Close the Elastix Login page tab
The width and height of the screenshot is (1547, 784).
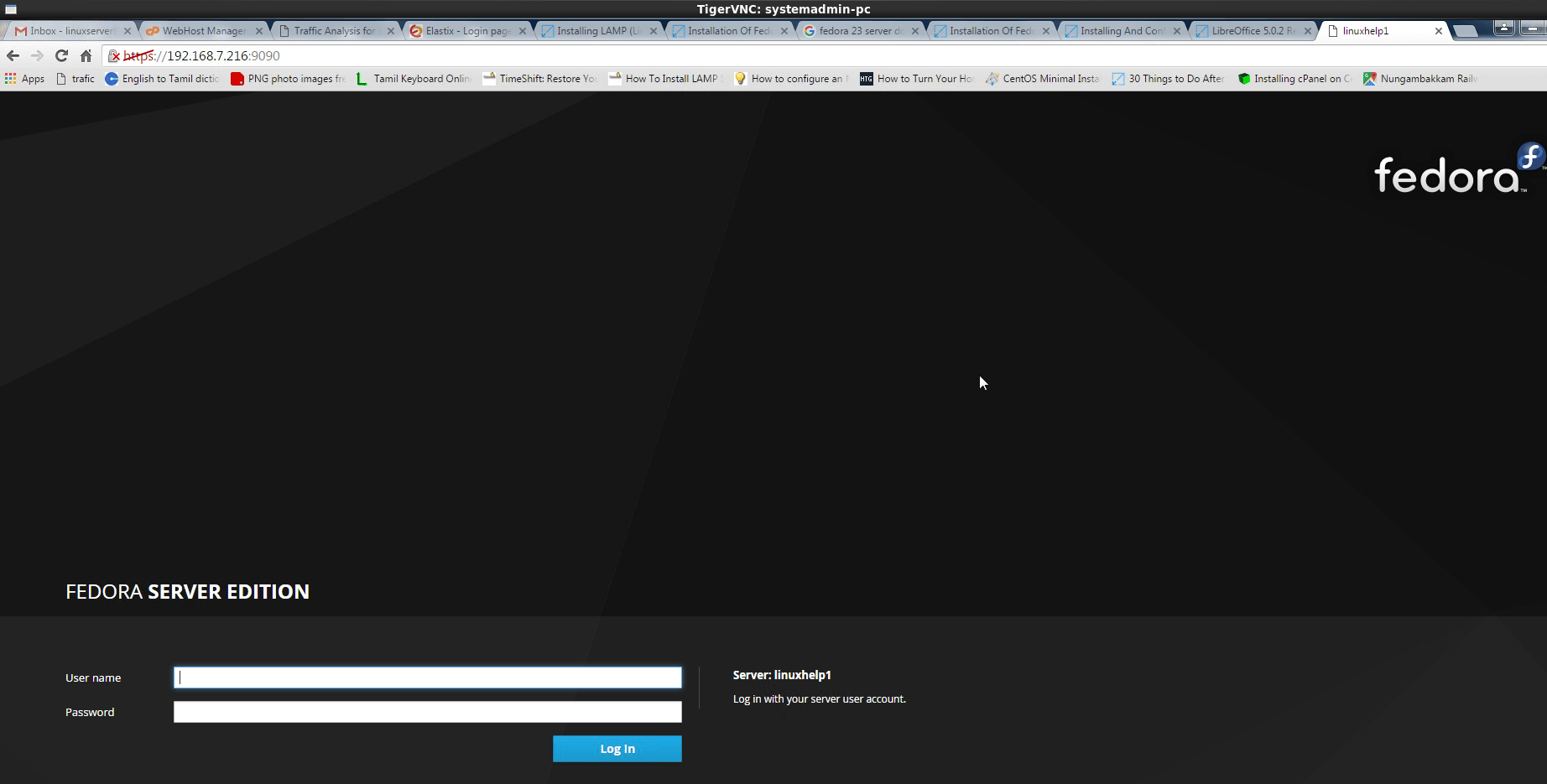tap(523, 31)
